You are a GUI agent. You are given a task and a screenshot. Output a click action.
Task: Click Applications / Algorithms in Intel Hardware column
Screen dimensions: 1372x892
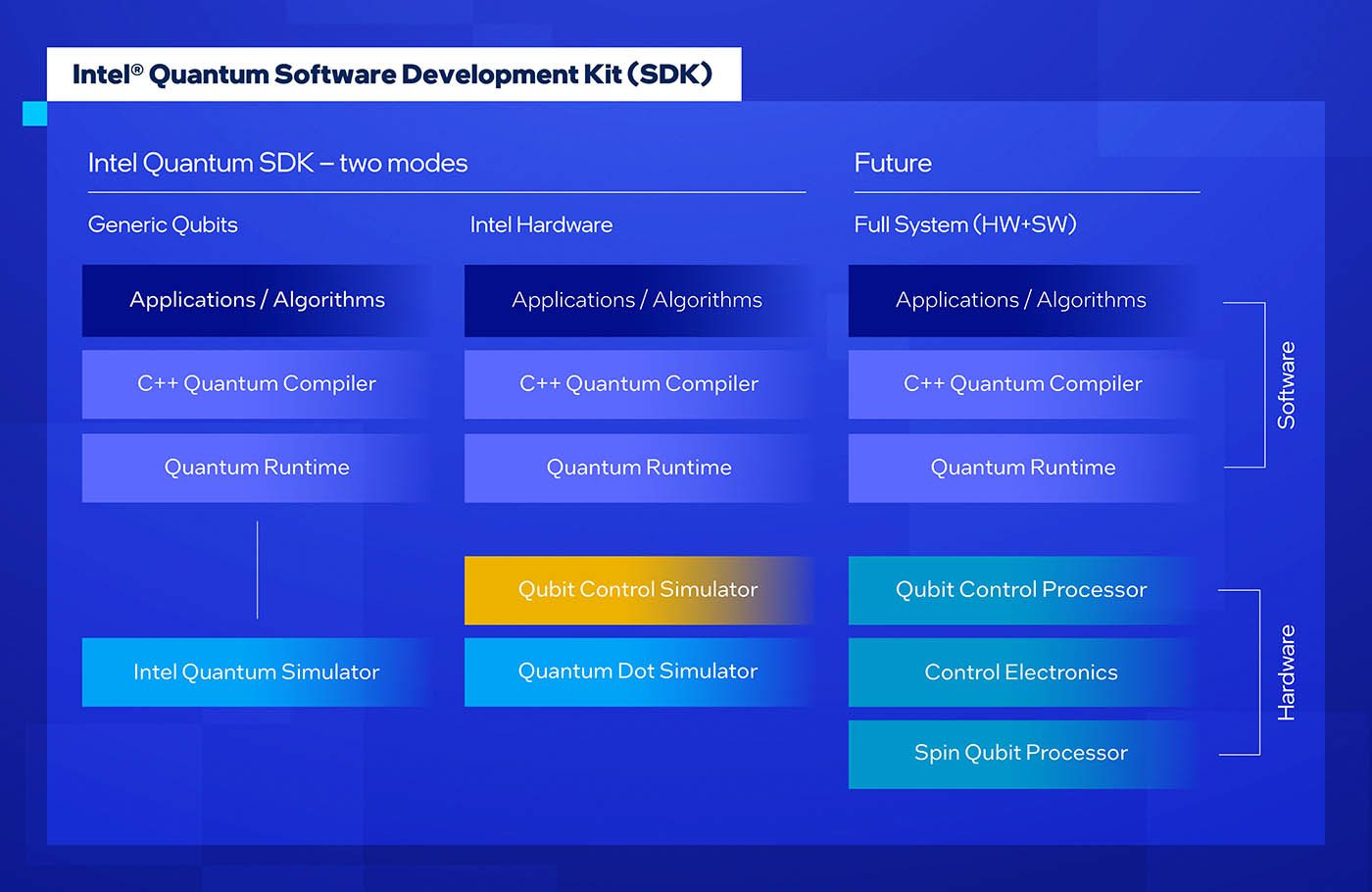(637, 301)
